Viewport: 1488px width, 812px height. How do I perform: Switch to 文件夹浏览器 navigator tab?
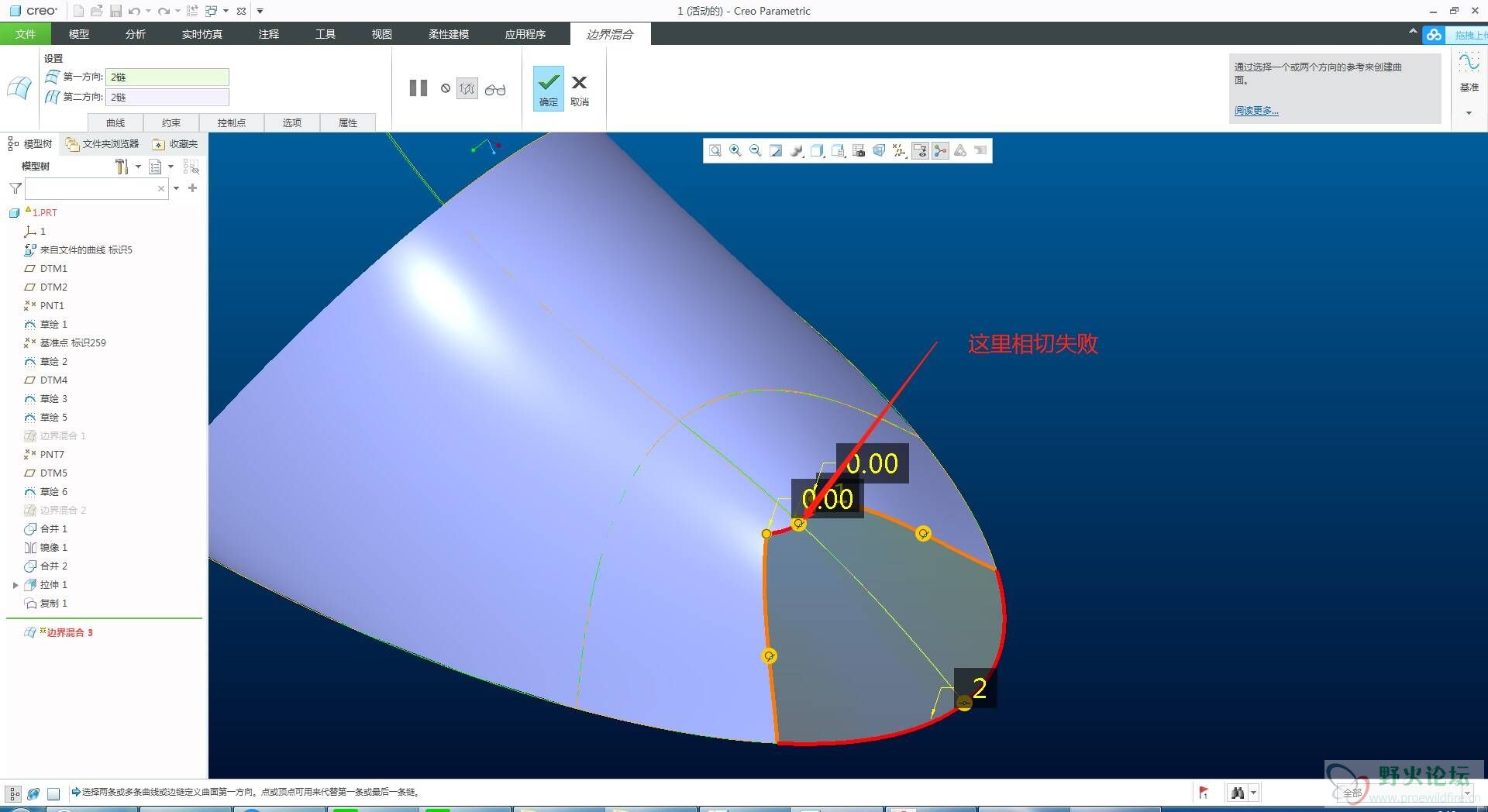pos(102,144)
